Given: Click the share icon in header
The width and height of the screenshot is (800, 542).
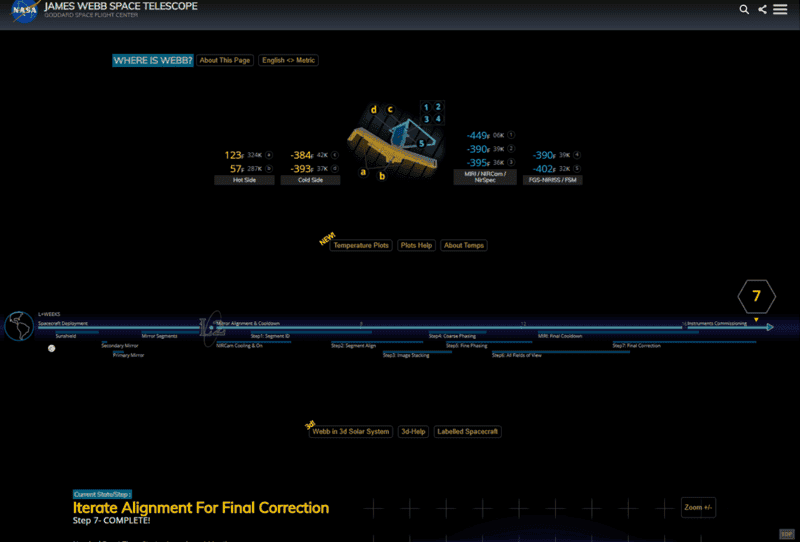Looking at the screenshot, I should [x=762, y=9].
